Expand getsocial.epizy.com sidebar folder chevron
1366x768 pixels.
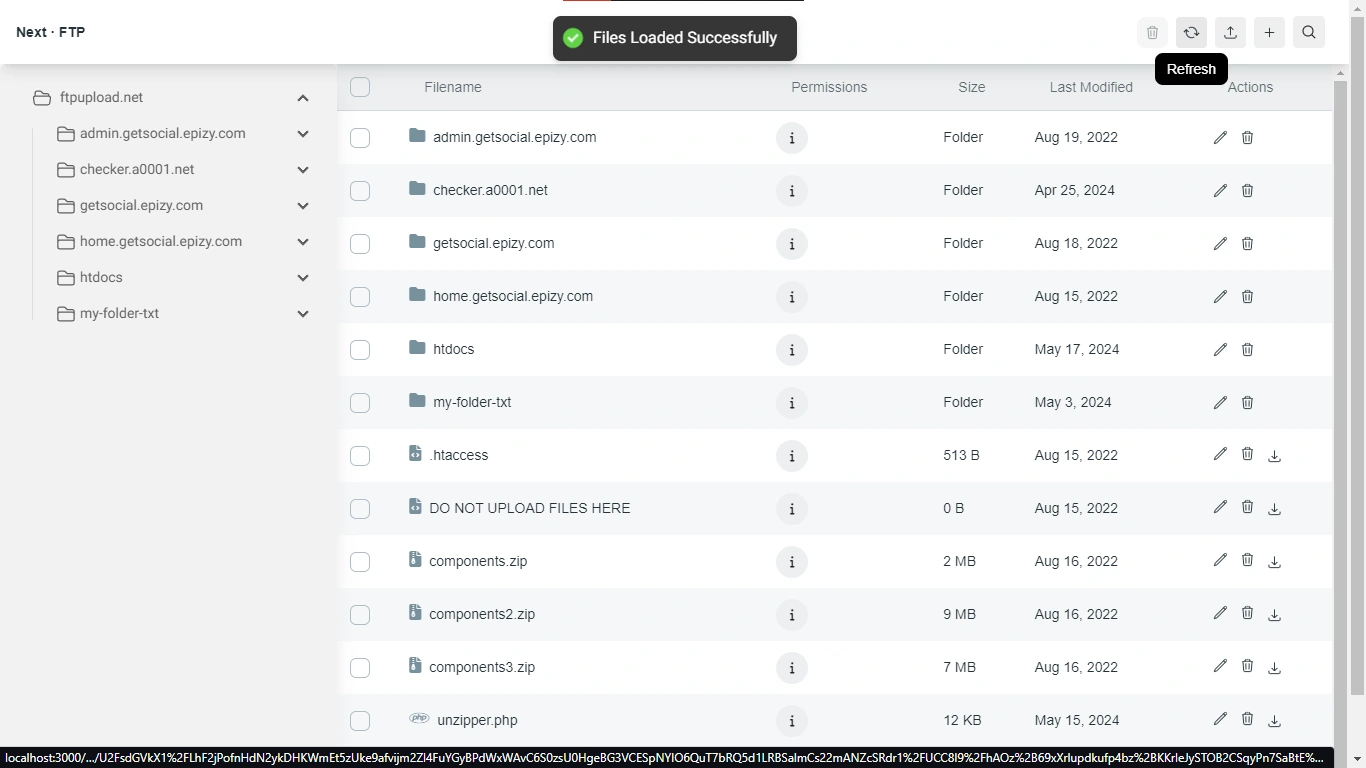pos(303,206)
